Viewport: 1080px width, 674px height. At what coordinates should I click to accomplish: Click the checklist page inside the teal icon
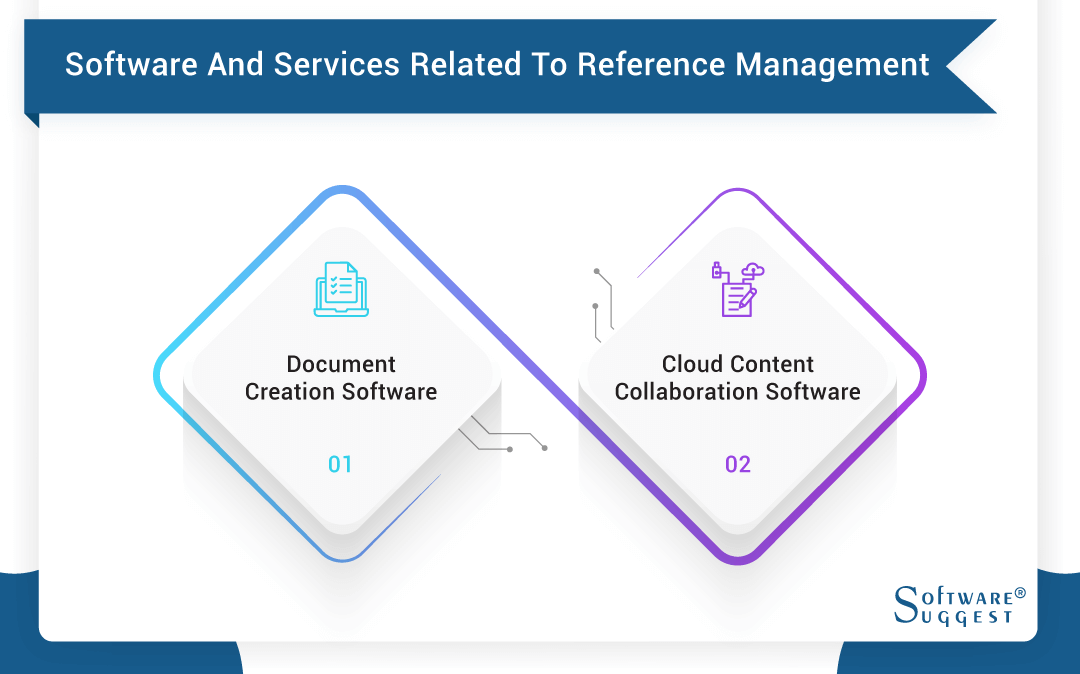(x=340, y=285)
